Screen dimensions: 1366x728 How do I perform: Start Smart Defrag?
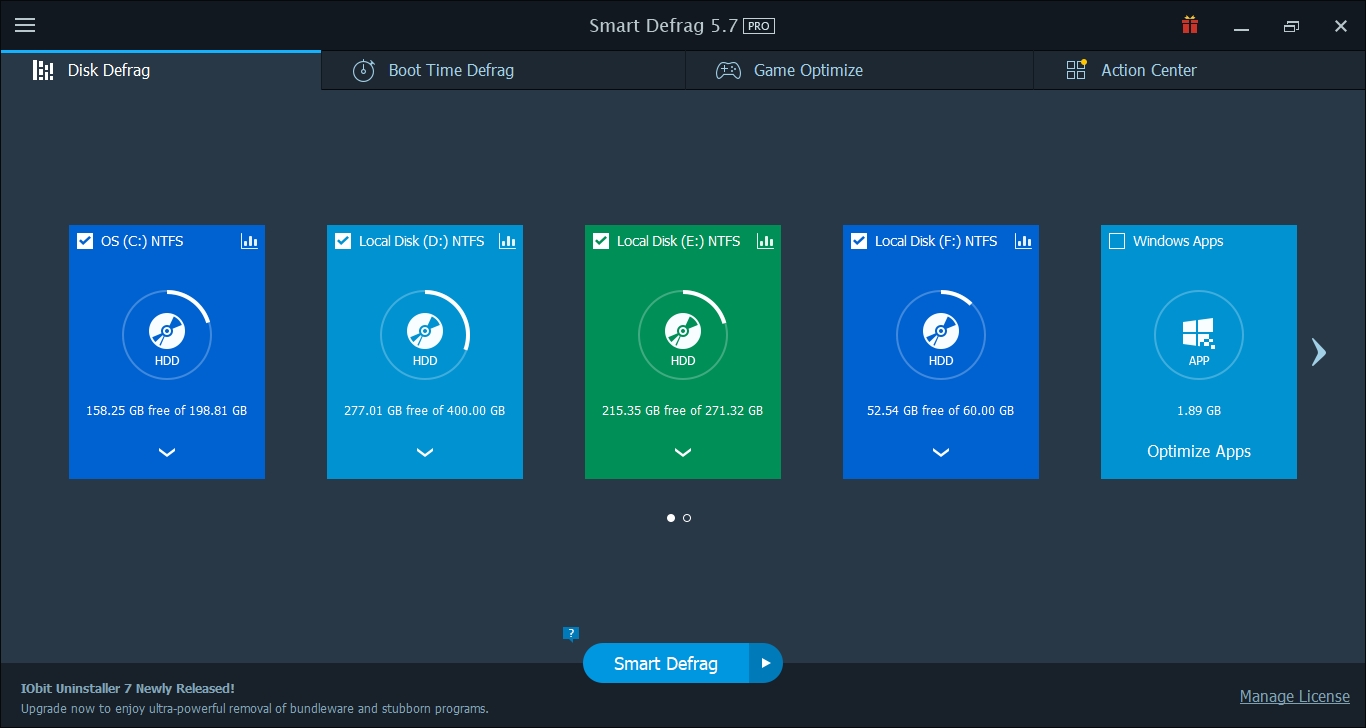(x=664, y=663)
